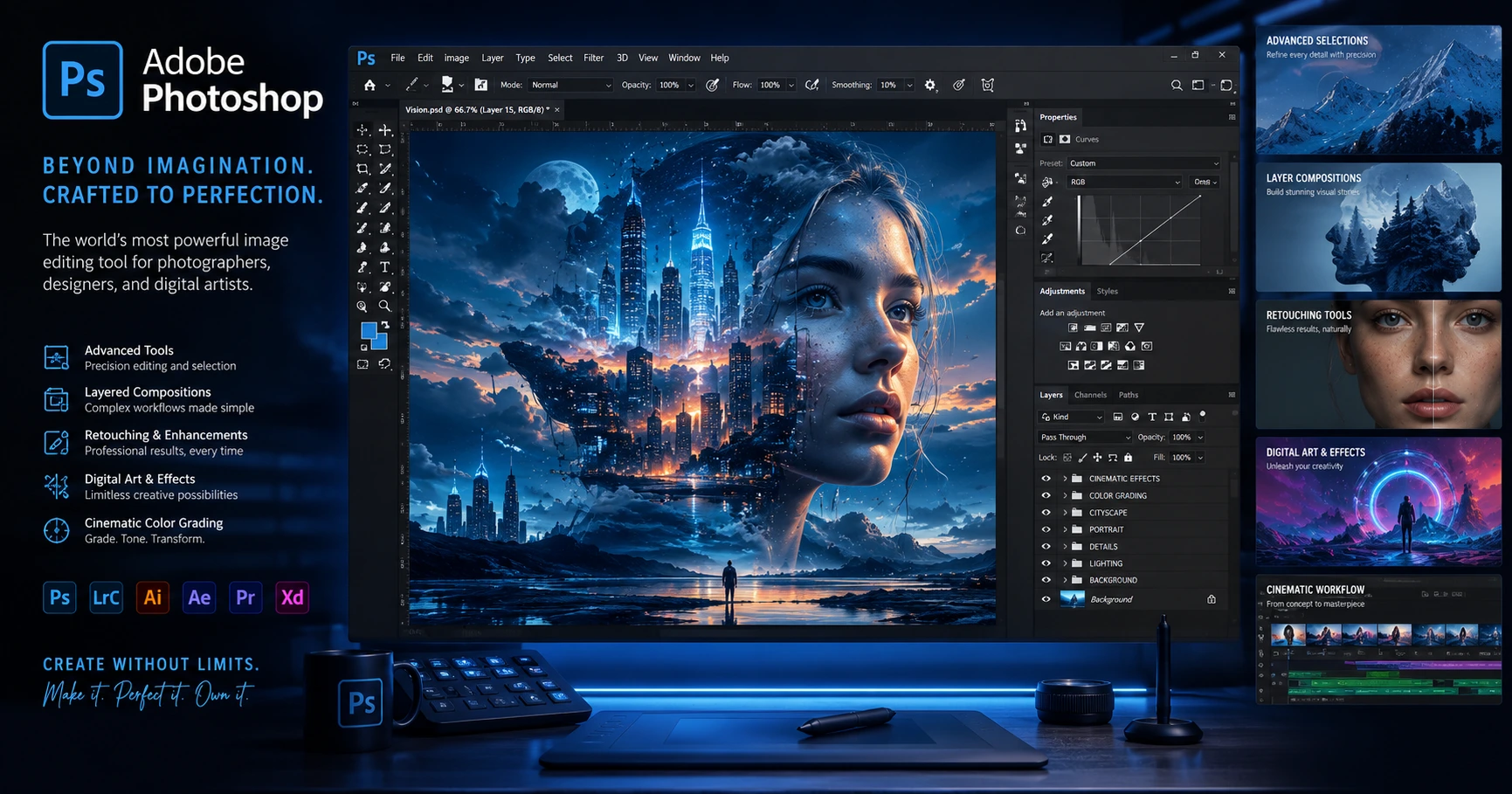
Task: Click the pressure for opacity icon
Action: click(x=713, y=85)
